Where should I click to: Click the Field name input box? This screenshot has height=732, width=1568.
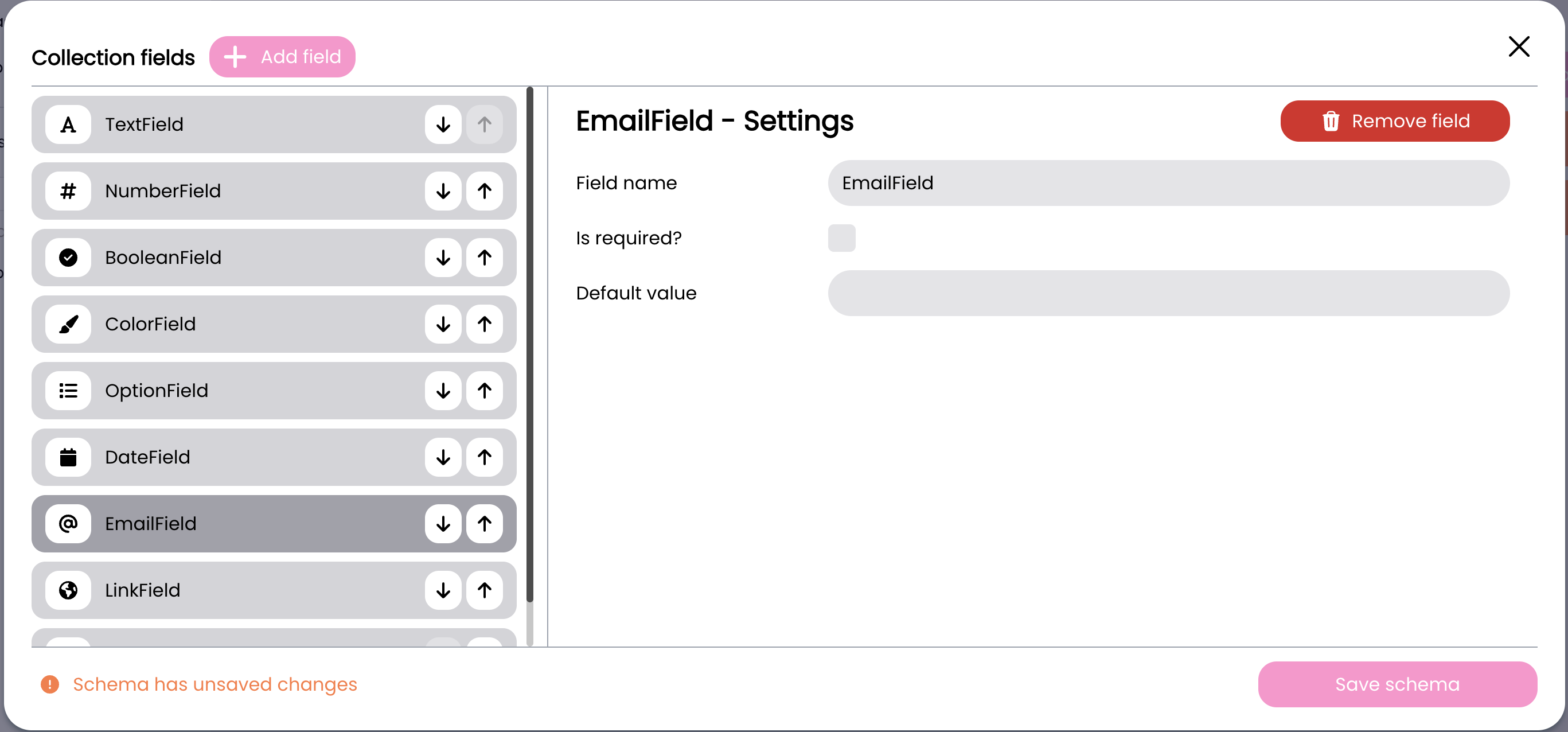[x=1168, y=184]
